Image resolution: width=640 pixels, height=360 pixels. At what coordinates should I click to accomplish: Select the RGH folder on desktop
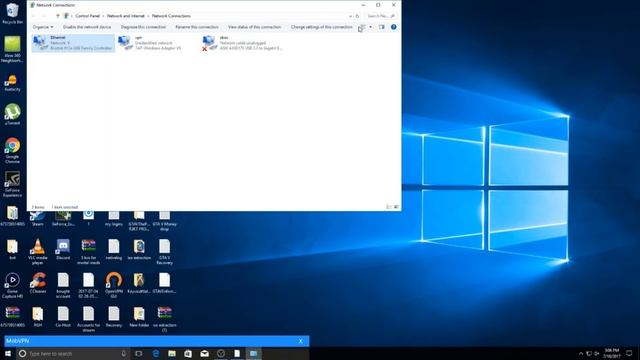(x=38, y=316)
